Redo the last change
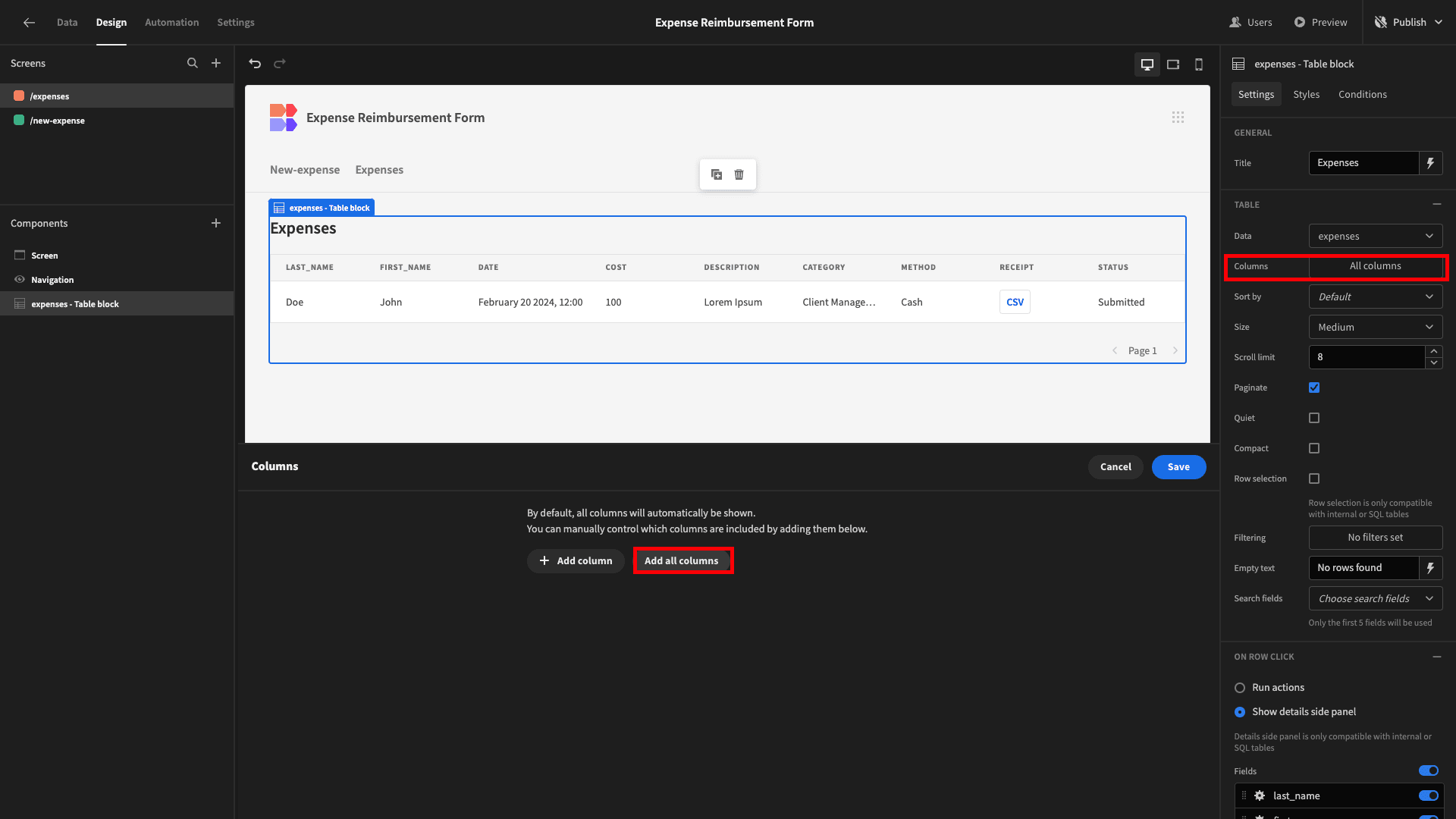The image size is (1456, 819). click(x=280, y=64)
